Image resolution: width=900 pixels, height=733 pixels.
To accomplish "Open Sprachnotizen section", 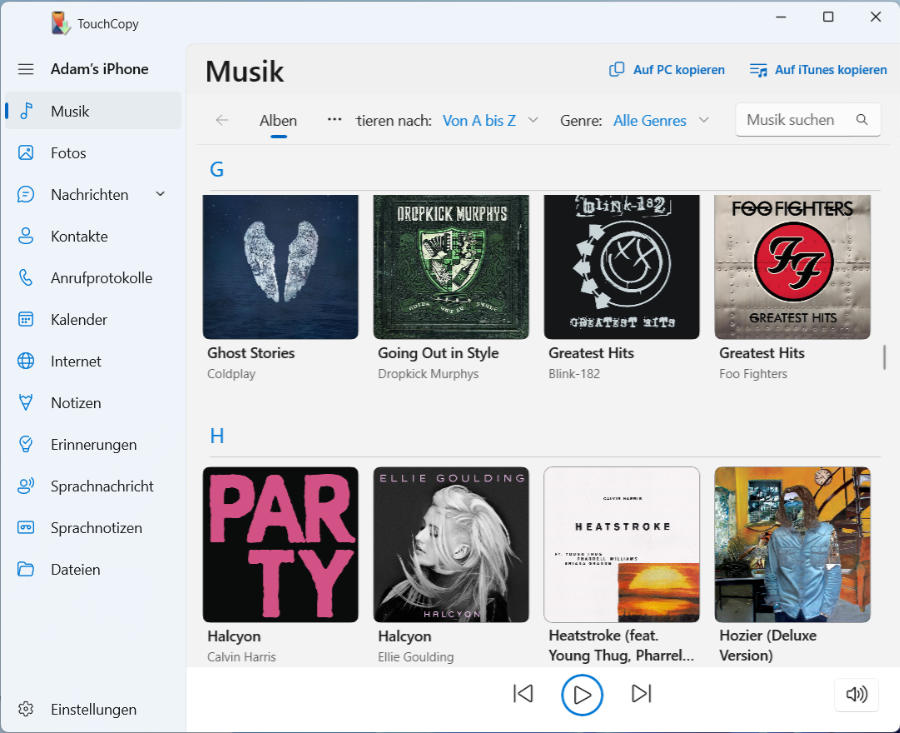I will 93,528.
